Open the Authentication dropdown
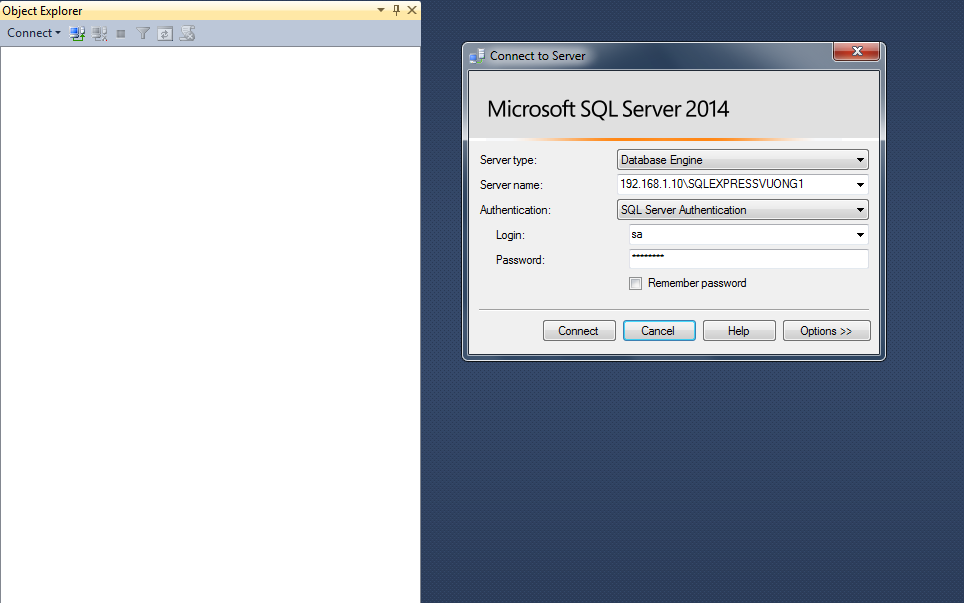Viewport: 964px width, 603px height. click(x=743, y=210)
